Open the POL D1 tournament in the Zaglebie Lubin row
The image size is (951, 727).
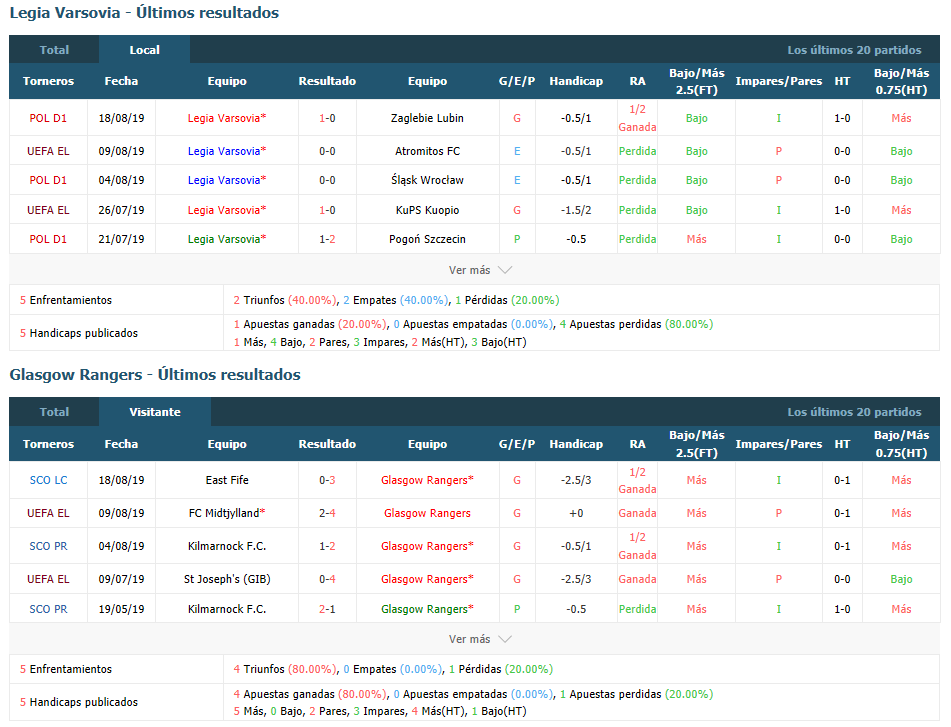click(x=48, y=118)
